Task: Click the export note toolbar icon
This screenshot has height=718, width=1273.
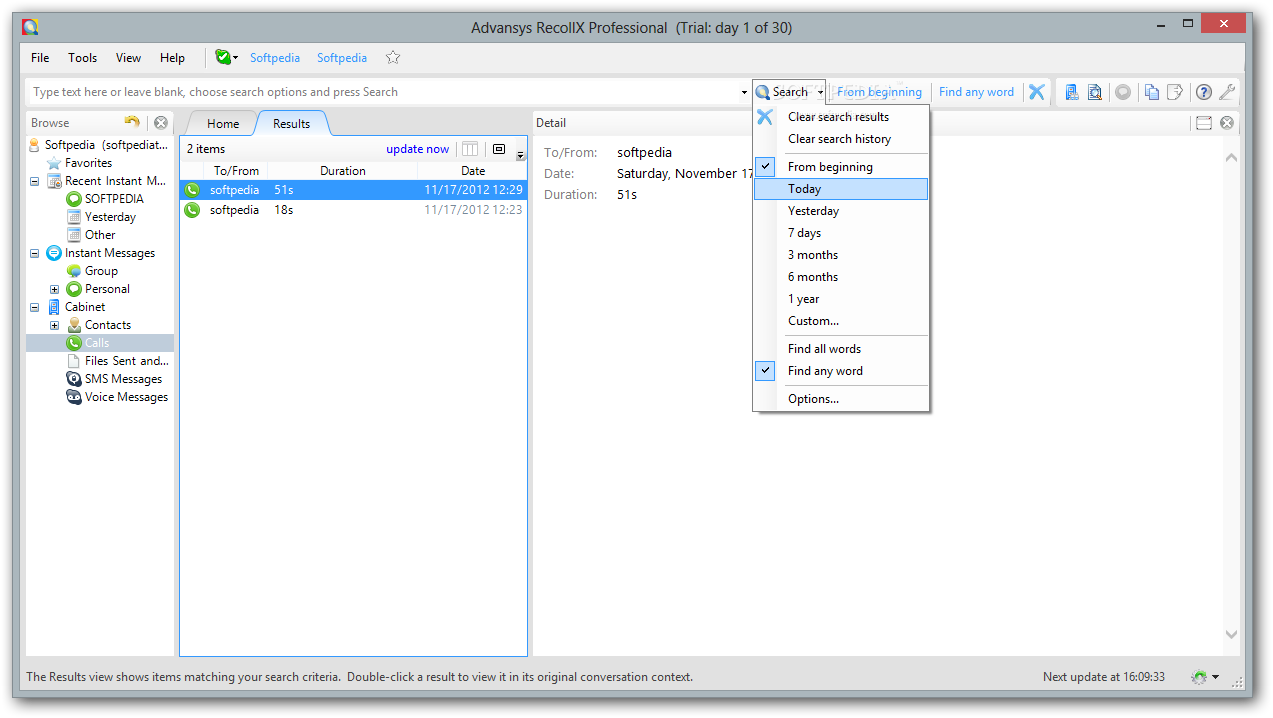Action: (1175, 92)
